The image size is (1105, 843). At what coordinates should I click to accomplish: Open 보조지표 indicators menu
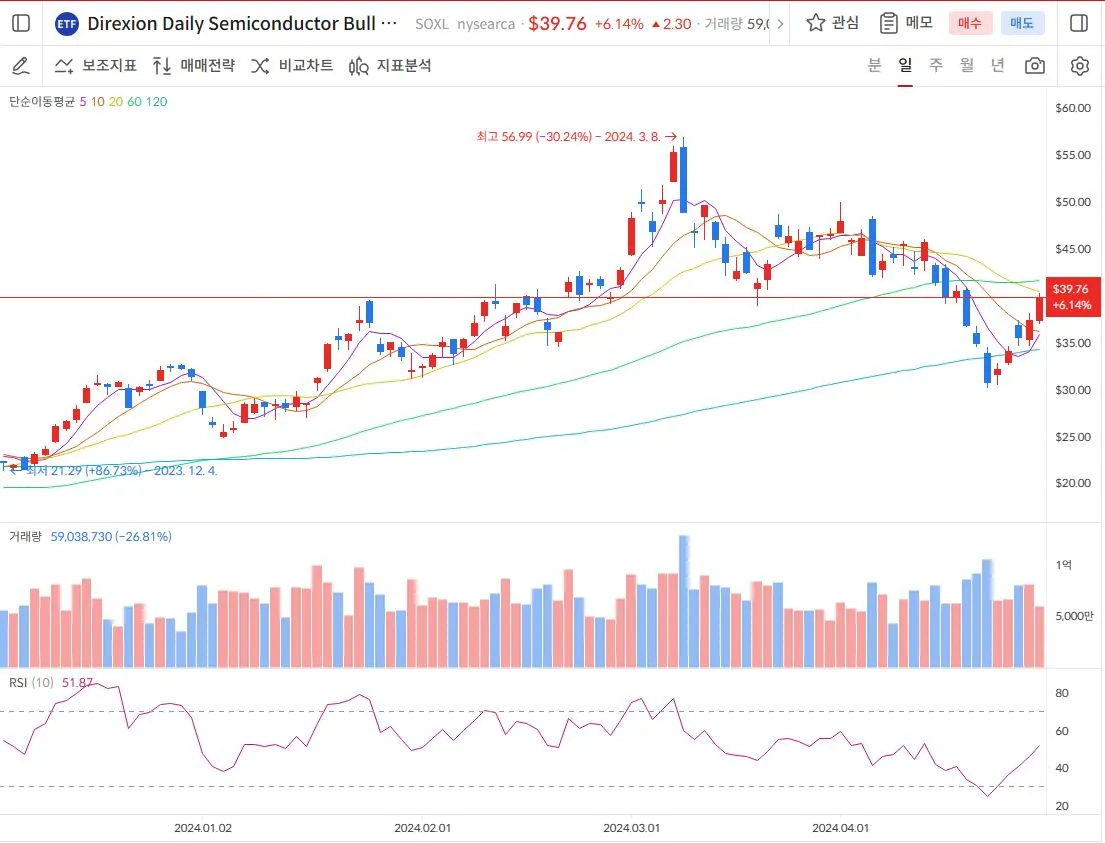click(x=96, y=66)
